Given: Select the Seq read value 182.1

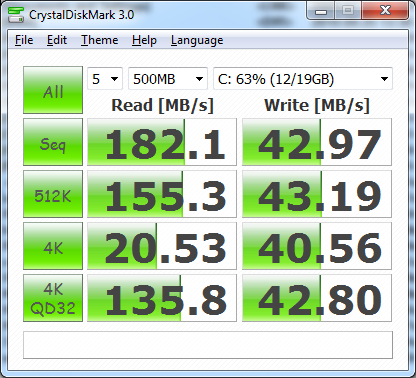Looking at the screenshot, I should (162, 142).
